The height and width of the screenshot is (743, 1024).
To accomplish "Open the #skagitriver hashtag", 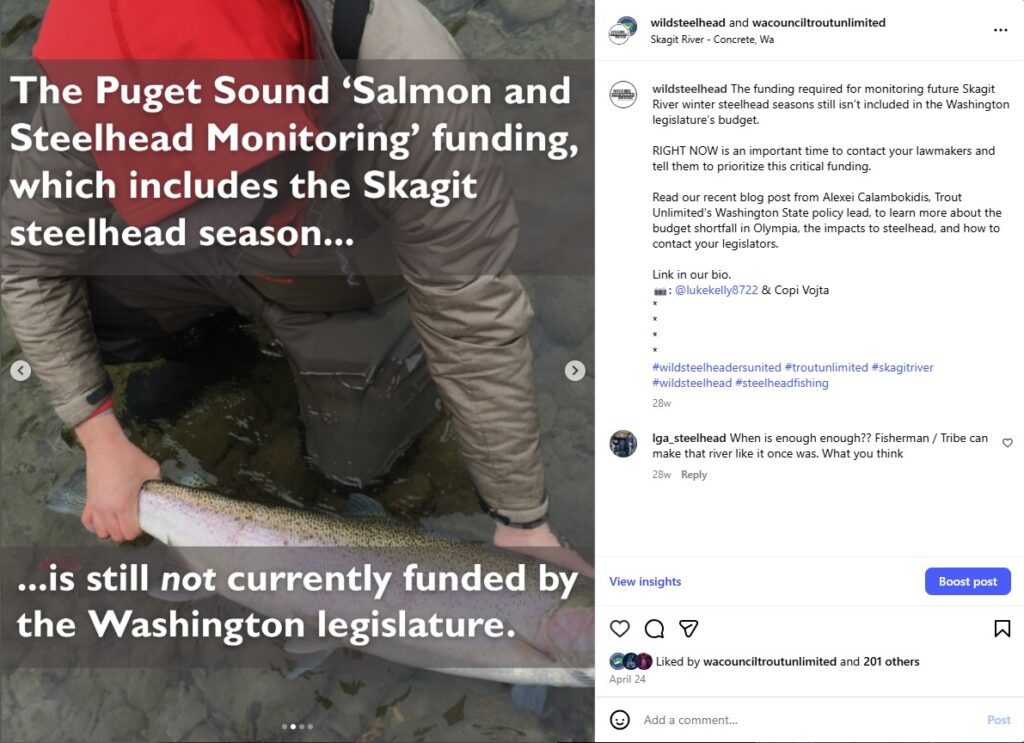I will pos(902,367).
